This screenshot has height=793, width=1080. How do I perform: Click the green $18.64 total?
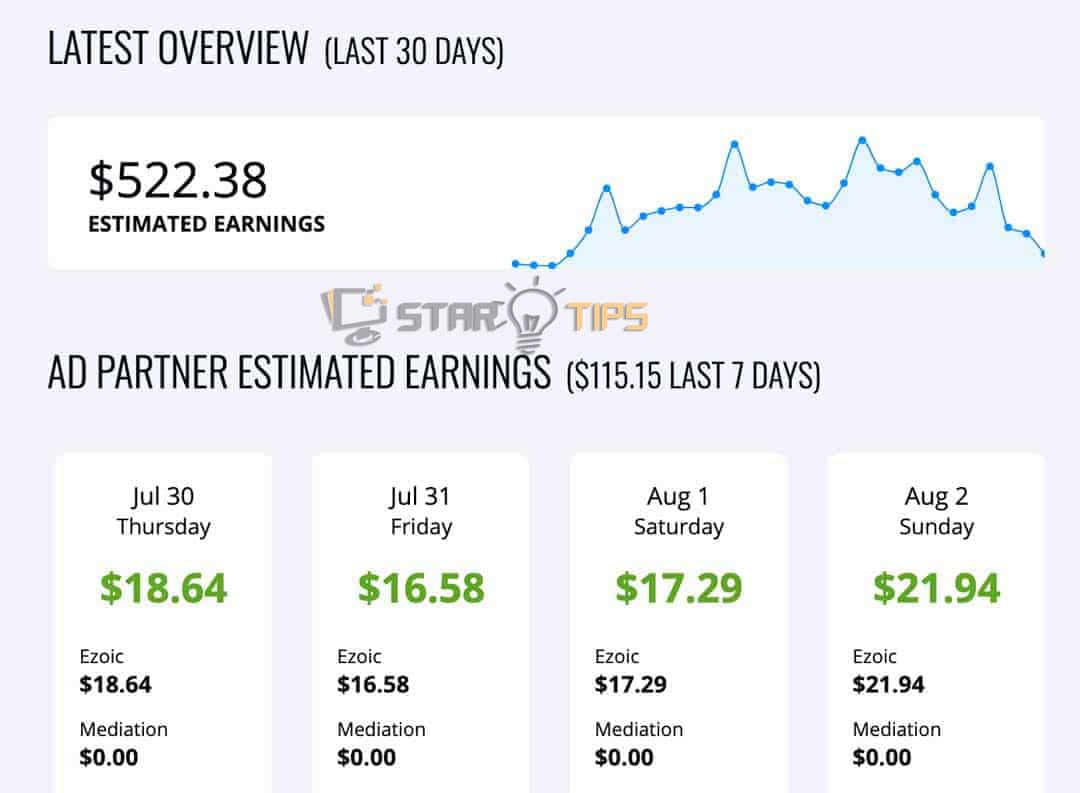163,588
